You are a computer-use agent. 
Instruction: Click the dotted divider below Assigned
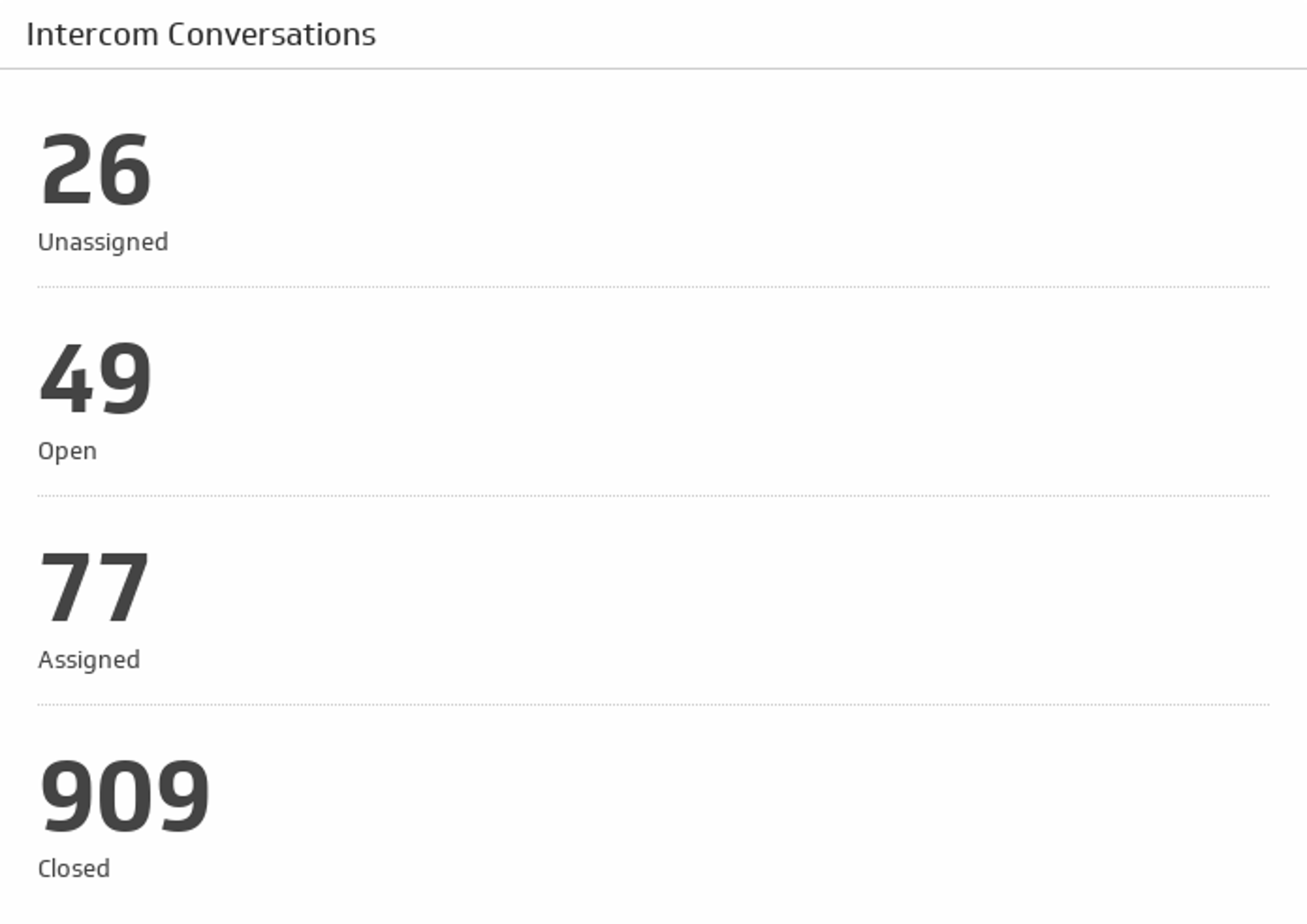point(653,705)
